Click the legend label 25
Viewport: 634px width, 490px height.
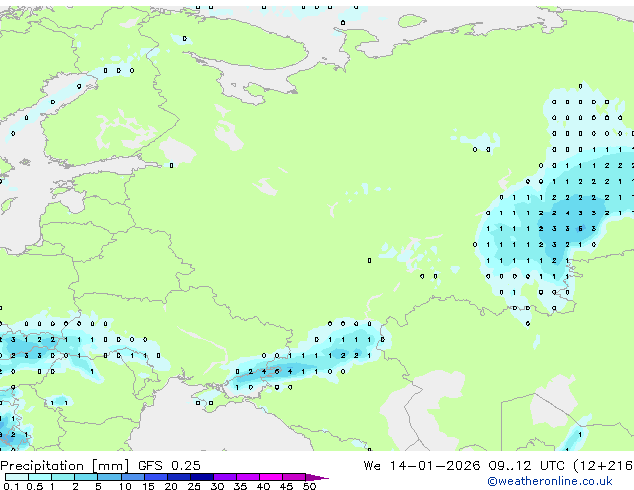[194, 486]
